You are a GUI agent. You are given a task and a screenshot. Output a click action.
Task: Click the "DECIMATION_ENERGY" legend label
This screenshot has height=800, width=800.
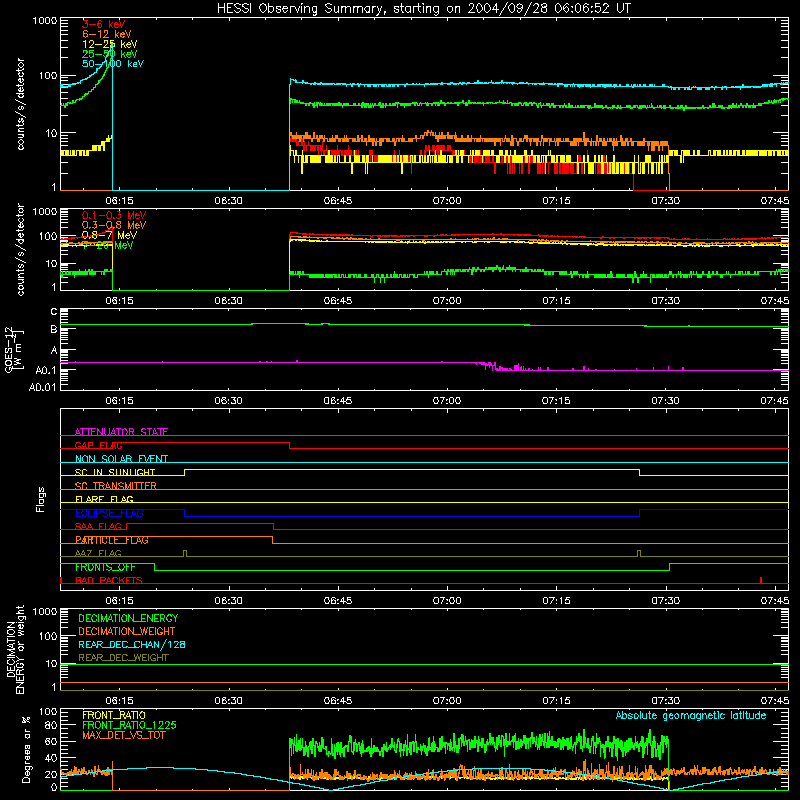tap(128, 618)
